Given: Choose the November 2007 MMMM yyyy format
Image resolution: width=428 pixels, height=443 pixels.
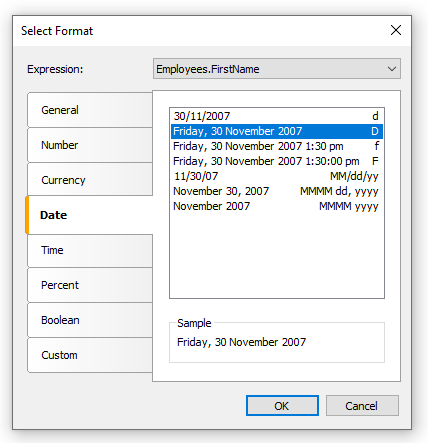Looking at the screenshot, I should click(277, 206).
